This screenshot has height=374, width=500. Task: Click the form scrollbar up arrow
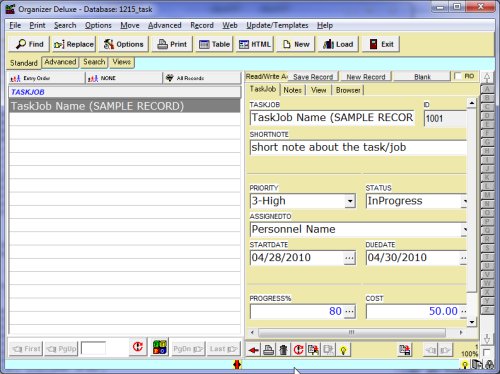tap(472, 103)
